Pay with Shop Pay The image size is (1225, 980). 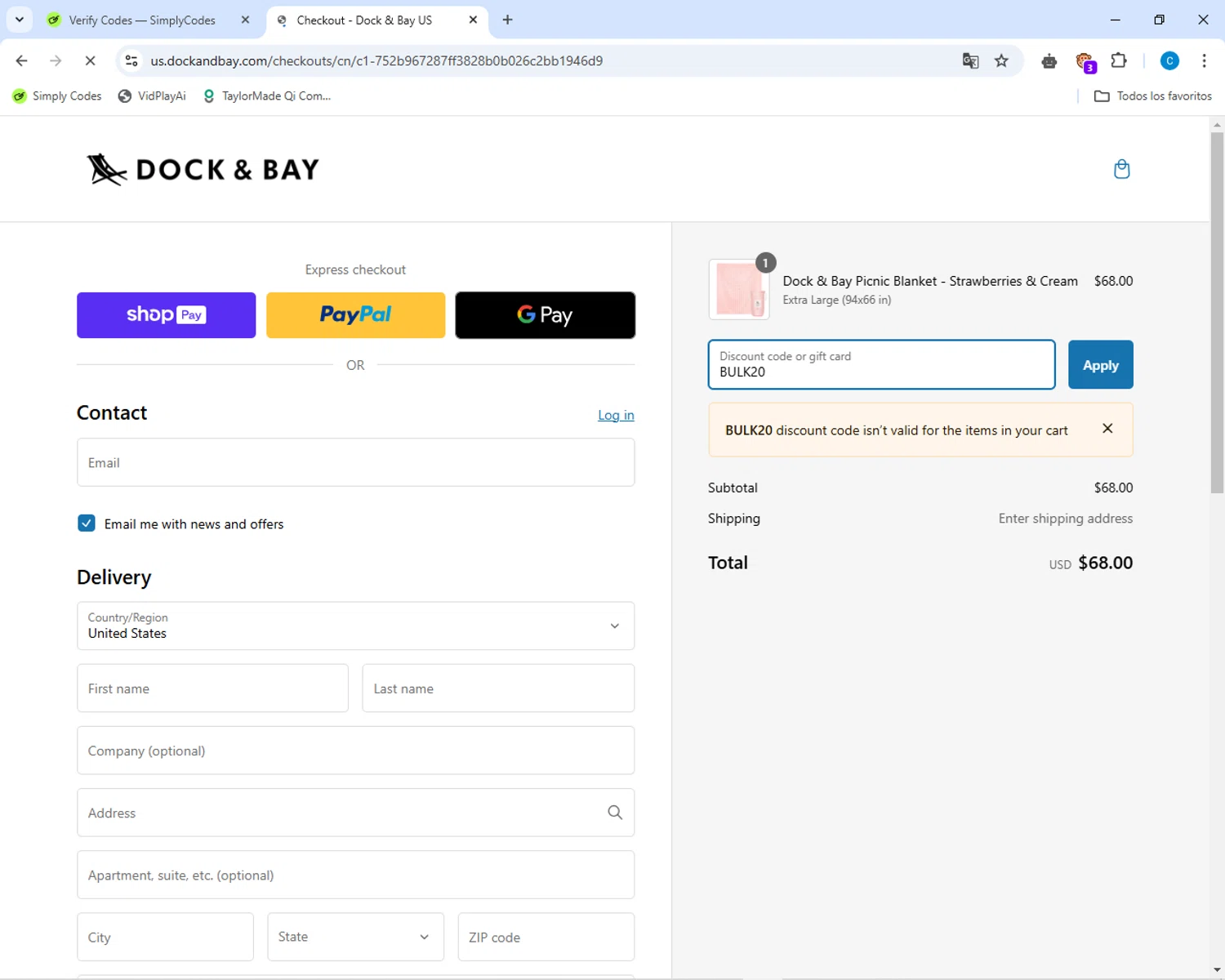pos(166,315)
